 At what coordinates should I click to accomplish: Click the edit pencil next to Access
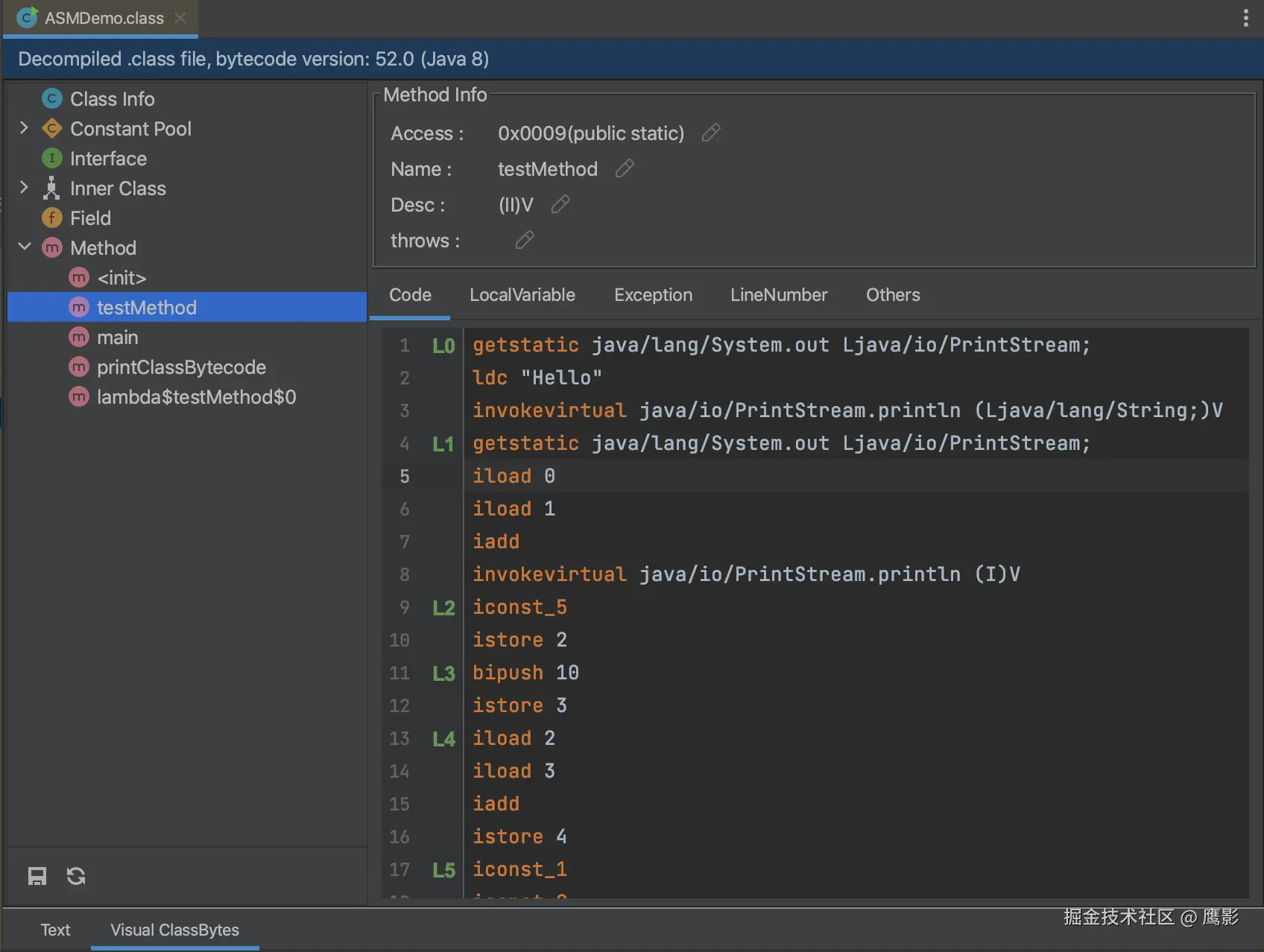click(x=711, y=133)
